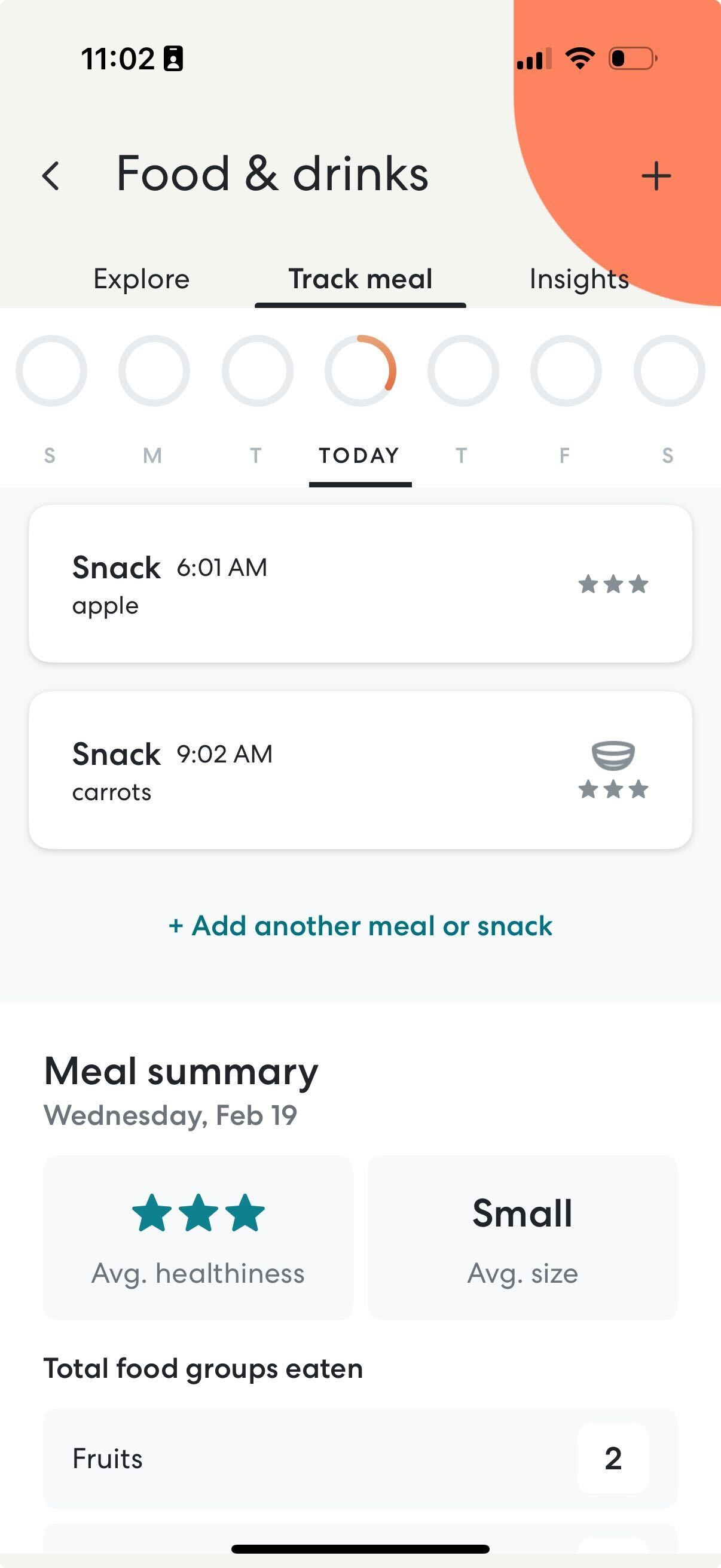The image size is (721, 1568).
Task: Tap the Wi-Fi icon in status bar
Action: click(579, 59)
